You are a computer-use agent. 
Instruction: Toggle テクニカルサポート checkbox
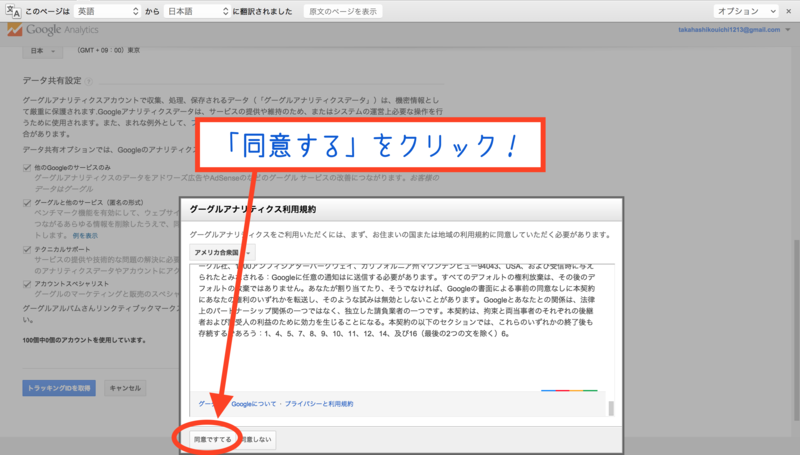27,250
